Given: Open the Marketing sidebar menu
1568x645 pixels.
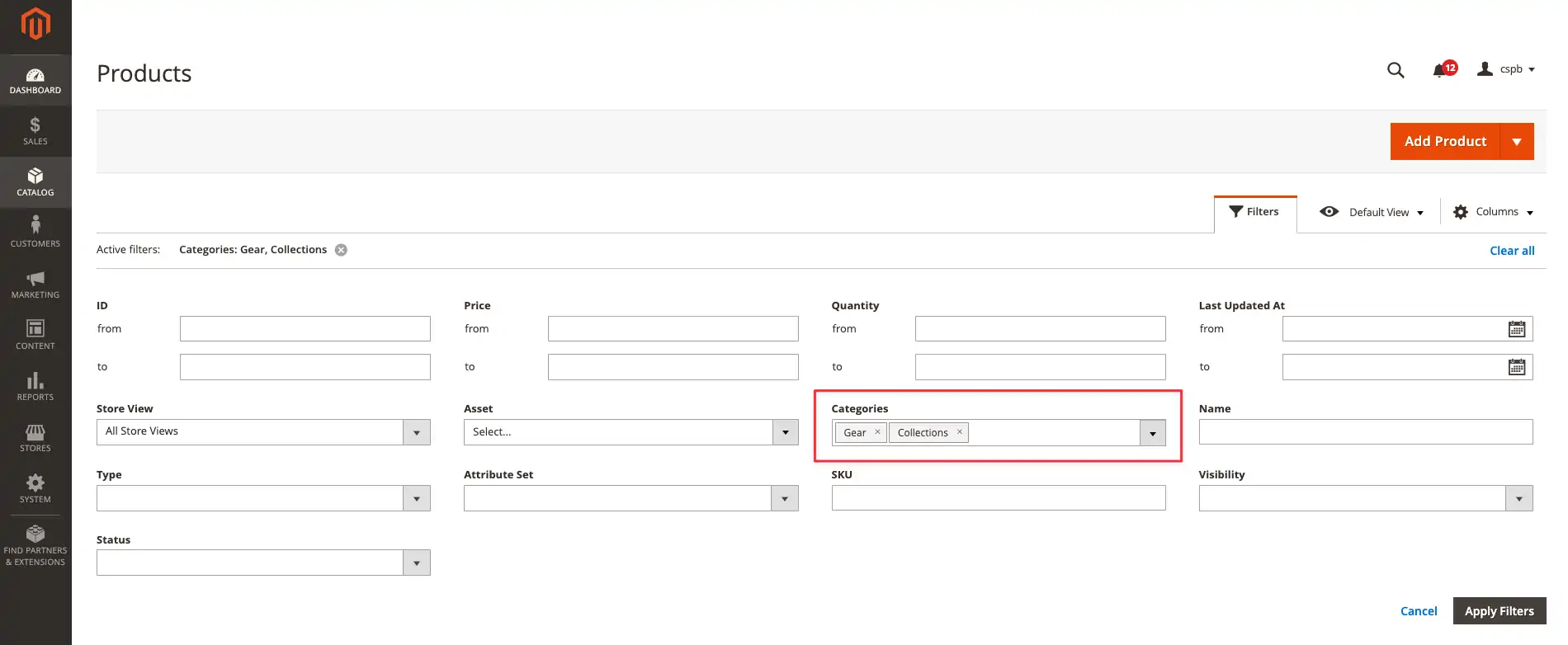Looking at the screenshot, I should point(35,284).
